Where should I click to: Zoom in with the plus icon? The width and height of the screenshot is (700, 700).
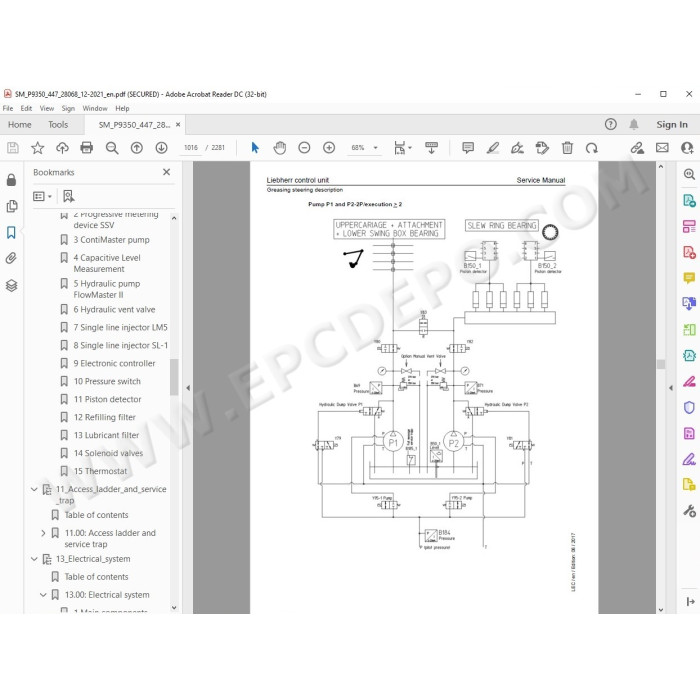329,148
